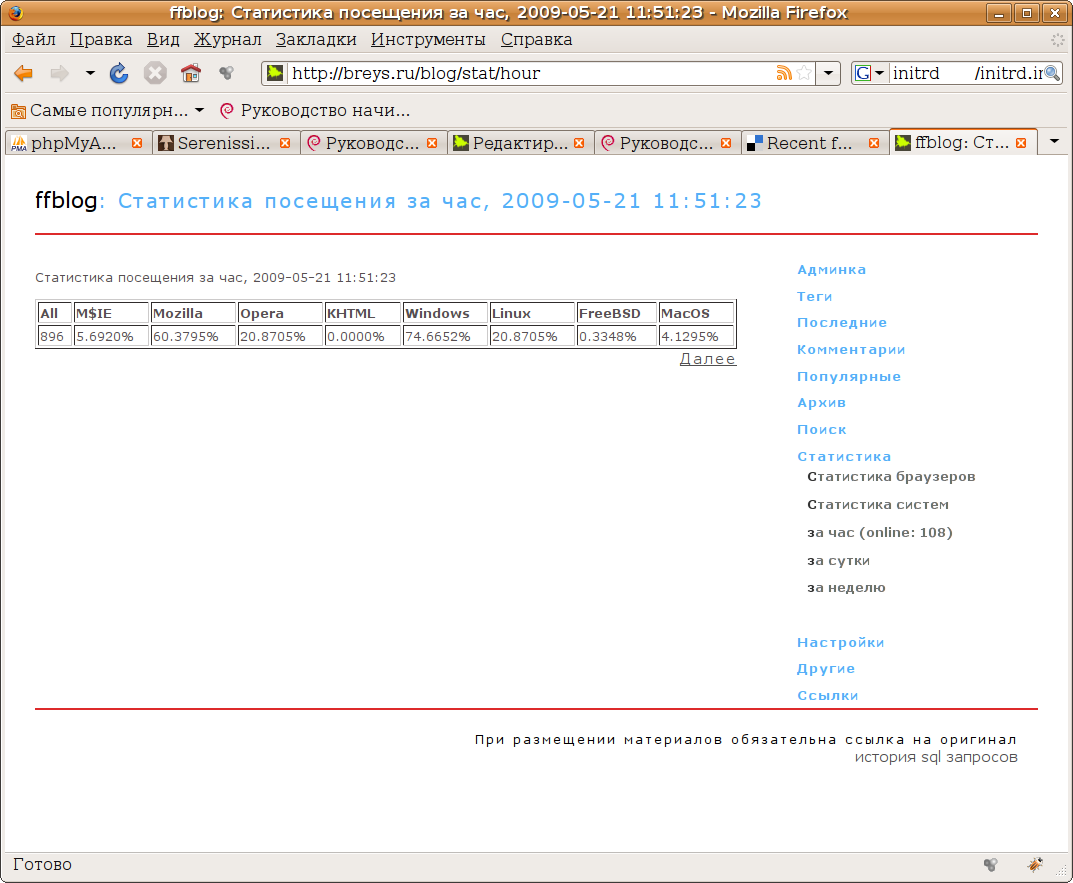Reload the page with the refresh icon
This screenshot has height=883, width=1073.
click(119, 73)
